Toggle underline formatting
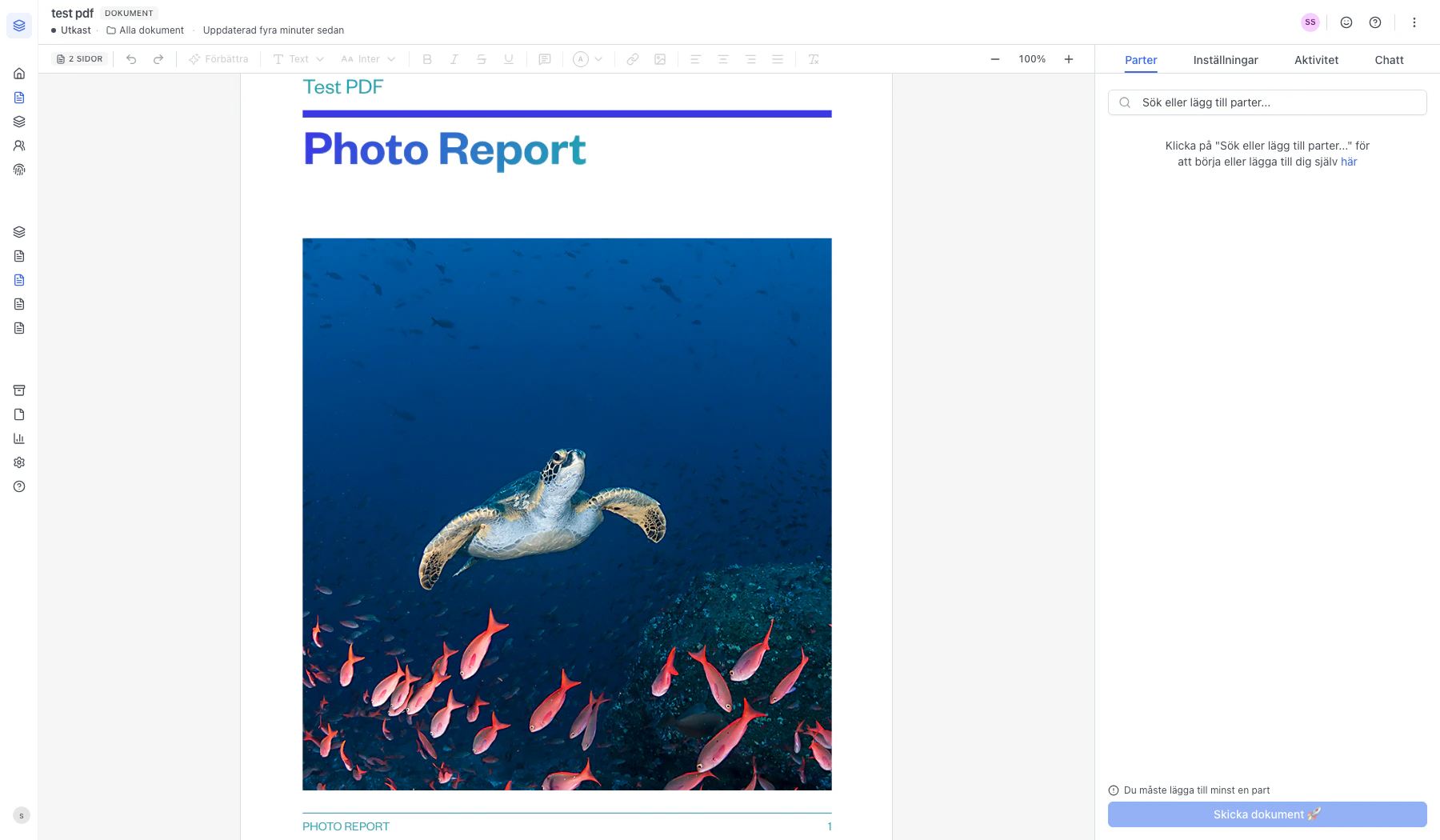This screenshot has width=1440, height=840. (x=509, y=59)
